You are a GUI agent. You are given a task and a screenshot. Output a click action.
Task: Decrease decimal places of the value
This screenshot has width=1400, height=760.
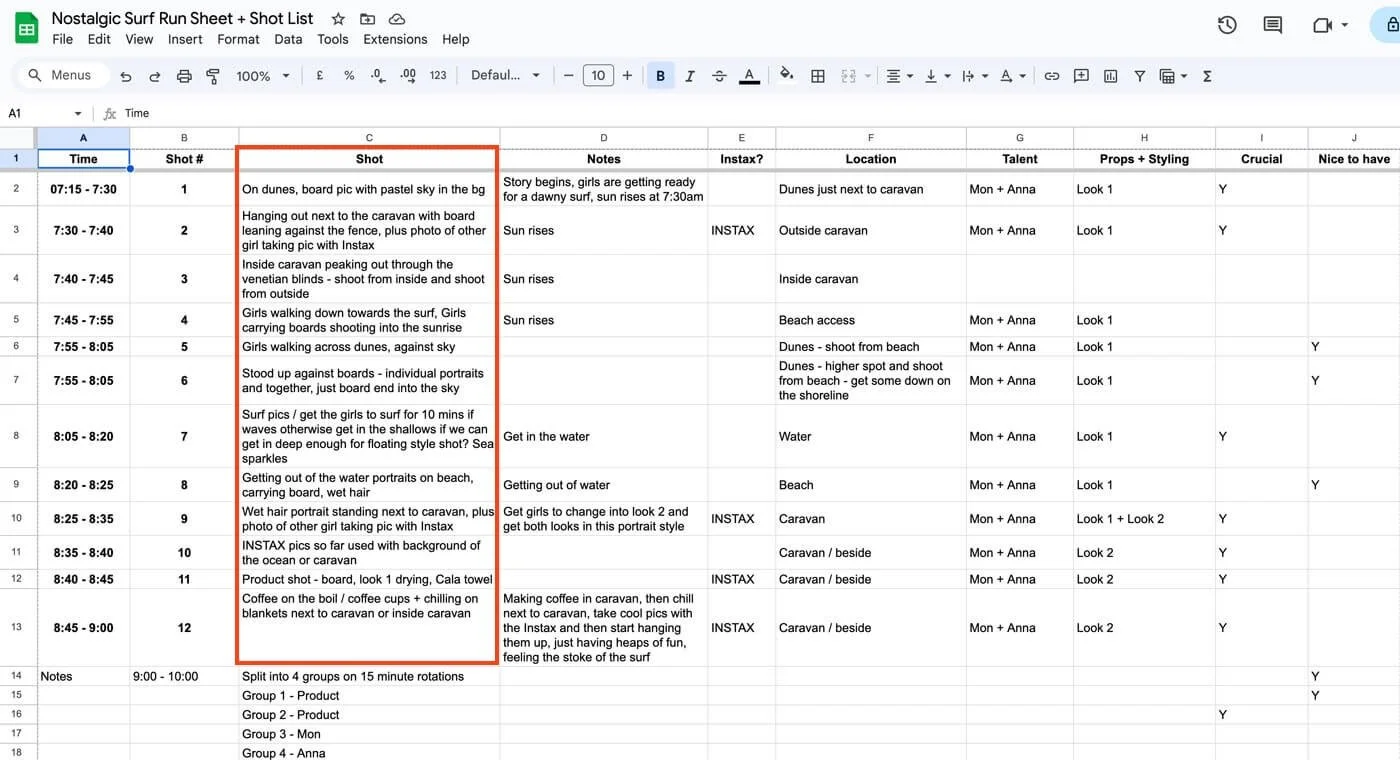(x=375, y=75)
